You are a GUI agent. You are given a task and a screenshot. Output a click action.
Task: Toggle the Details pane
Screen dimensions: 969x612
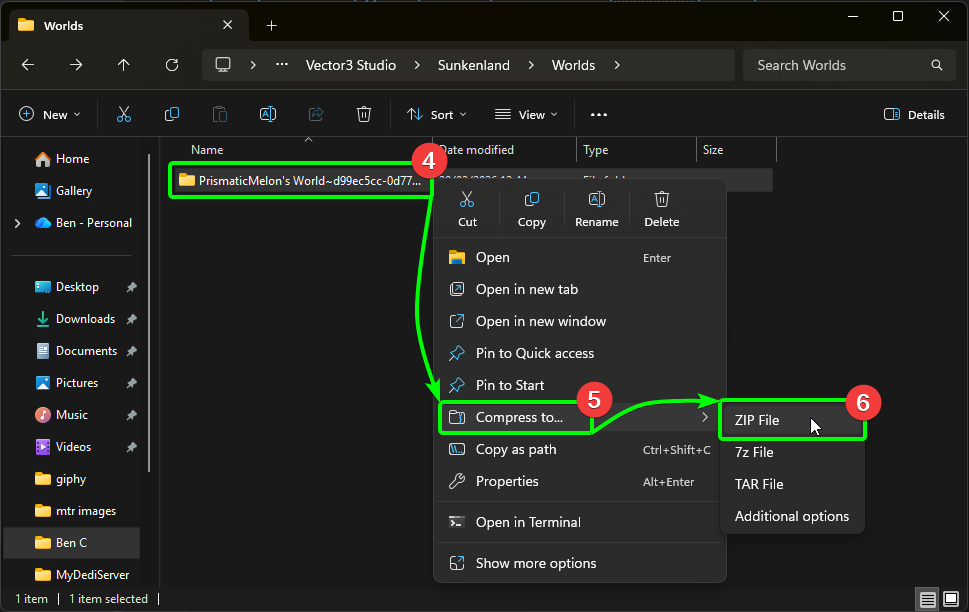point(914,114)
